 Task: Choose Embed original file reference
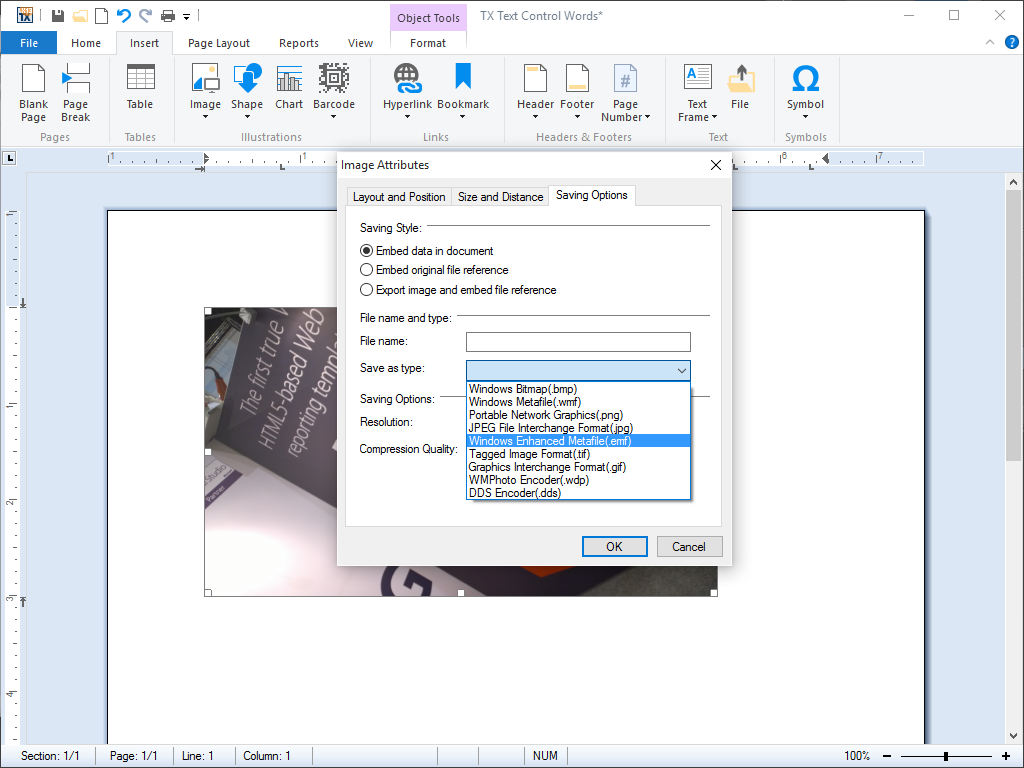367,270
